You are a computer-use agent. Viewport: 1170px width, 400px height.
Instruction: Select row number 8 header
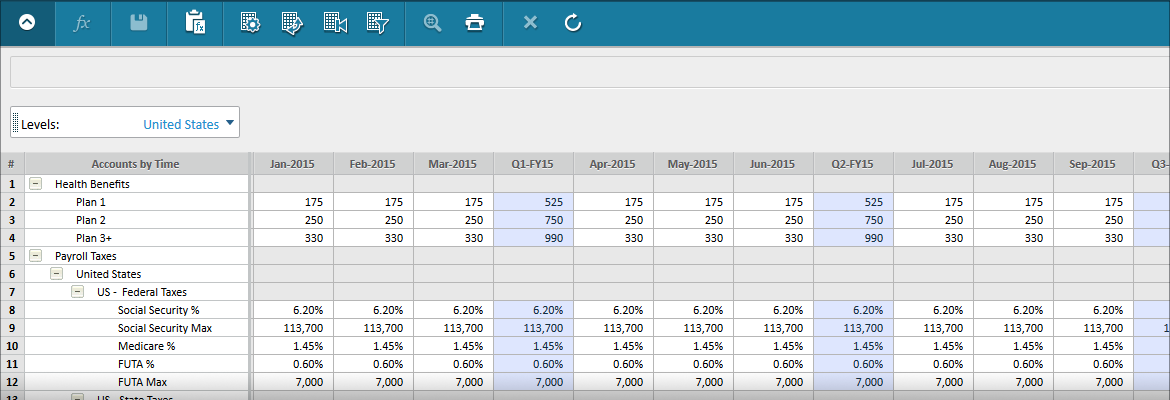click(12, 310)
